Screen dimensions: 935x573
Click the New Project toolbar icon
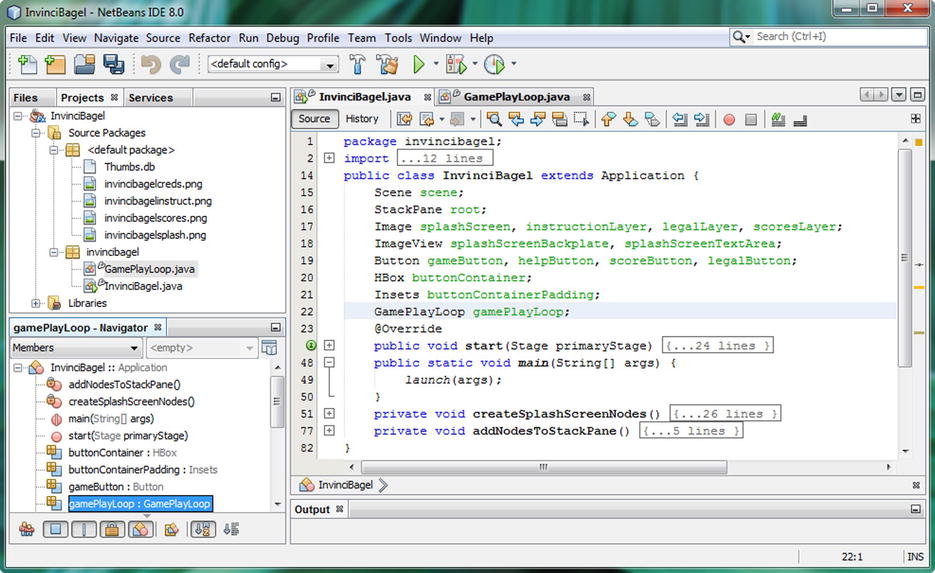click(x=55, y=64)
